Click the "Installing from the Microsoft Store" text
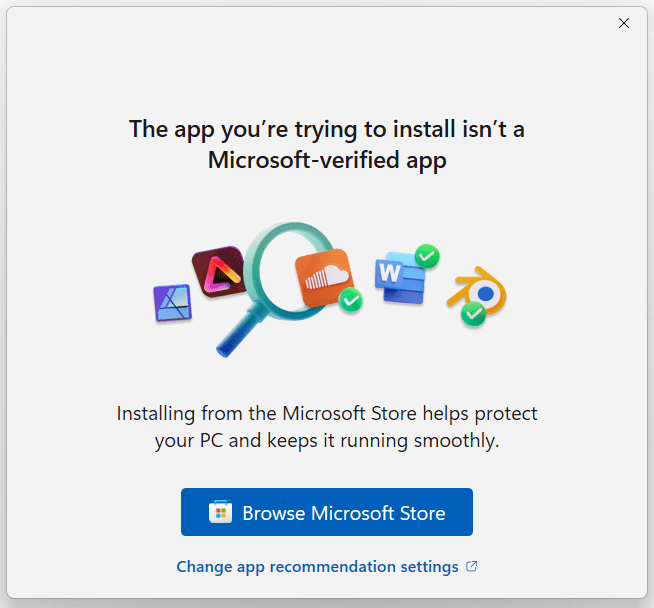 tap(327, 413)
